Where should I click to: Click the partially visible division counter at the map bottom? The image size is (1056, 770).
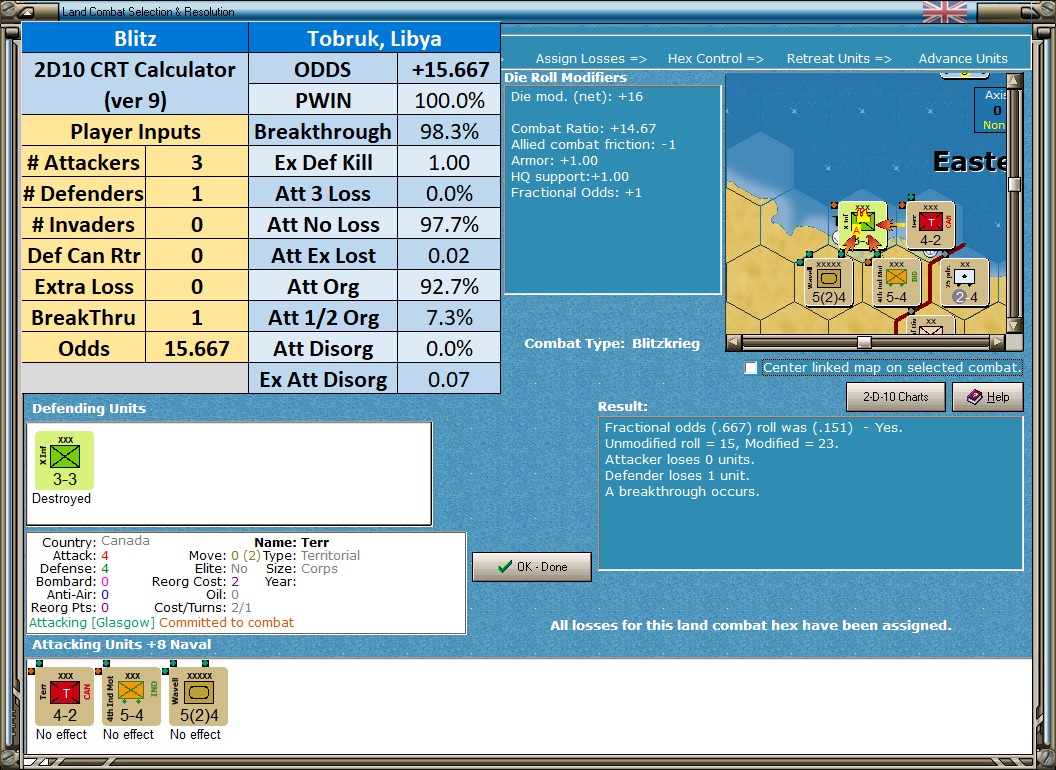pyautogui.click(x=930, y=325)
